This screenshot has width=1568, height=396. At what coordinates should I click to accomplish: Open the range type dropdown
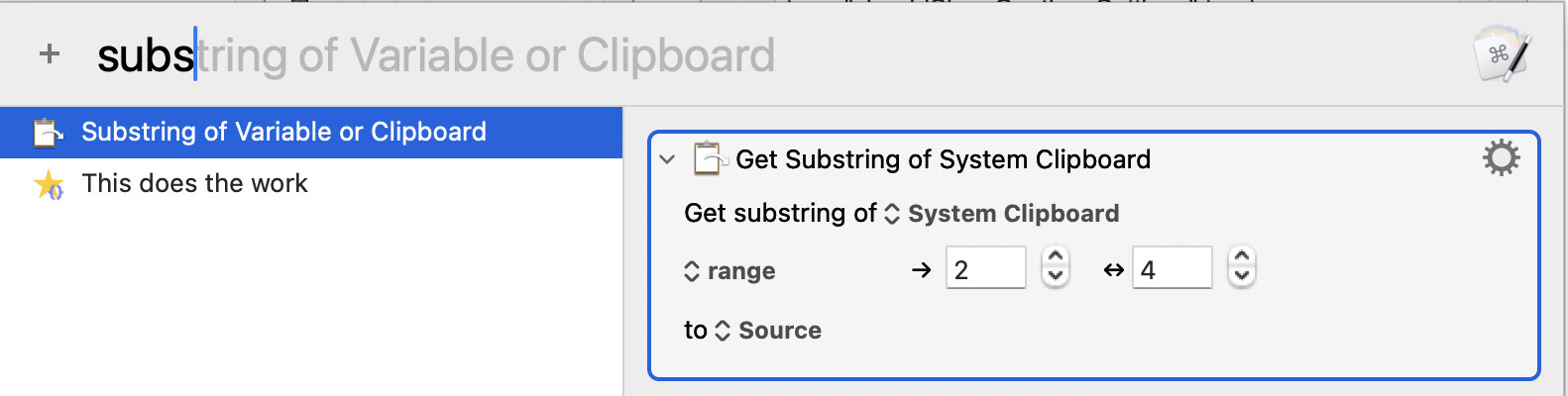click(x=730, y=271)
